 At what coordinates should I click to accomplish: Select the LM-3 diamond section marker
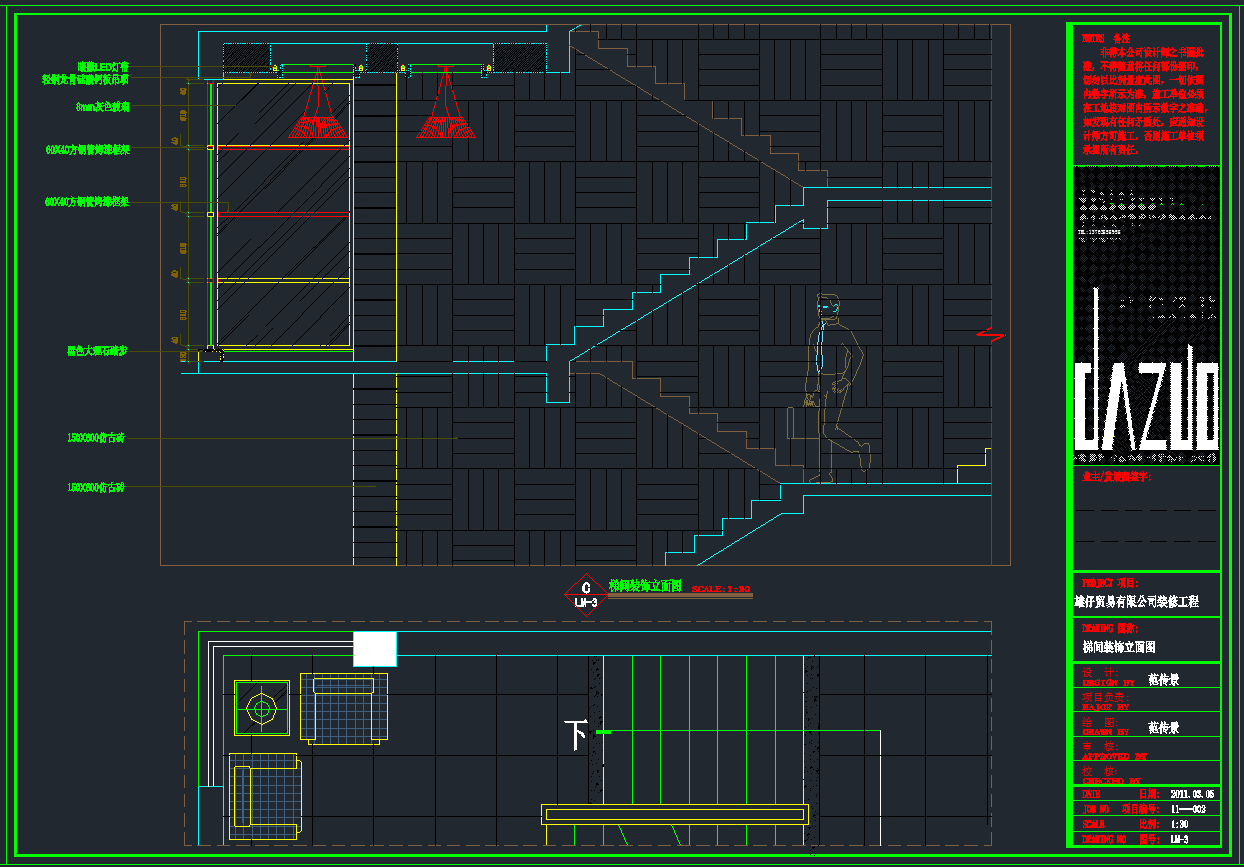586,596
